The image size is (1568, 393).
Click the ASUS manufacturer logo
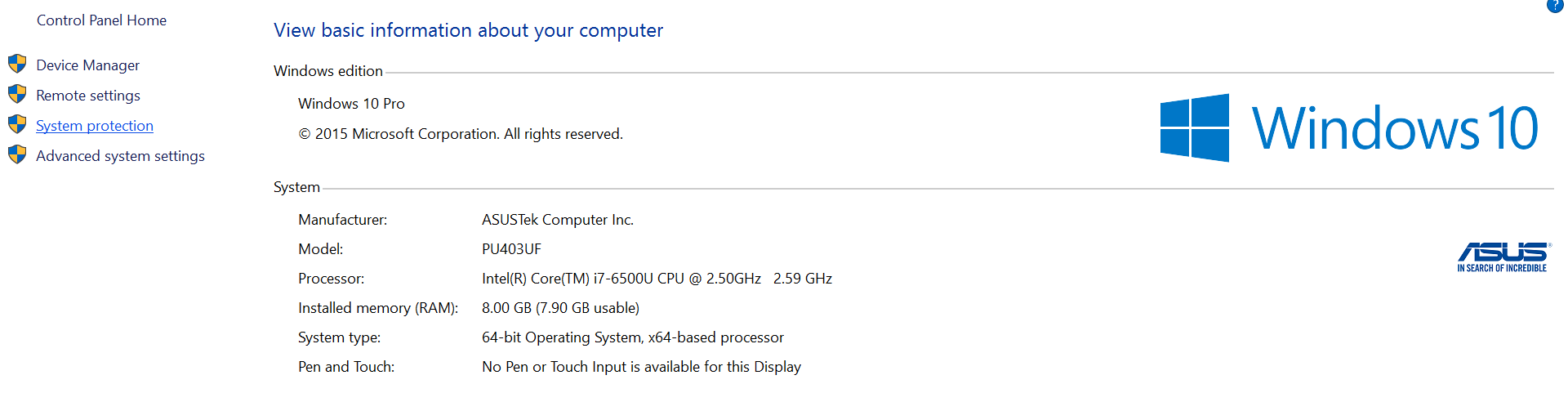pos(1502,257)
